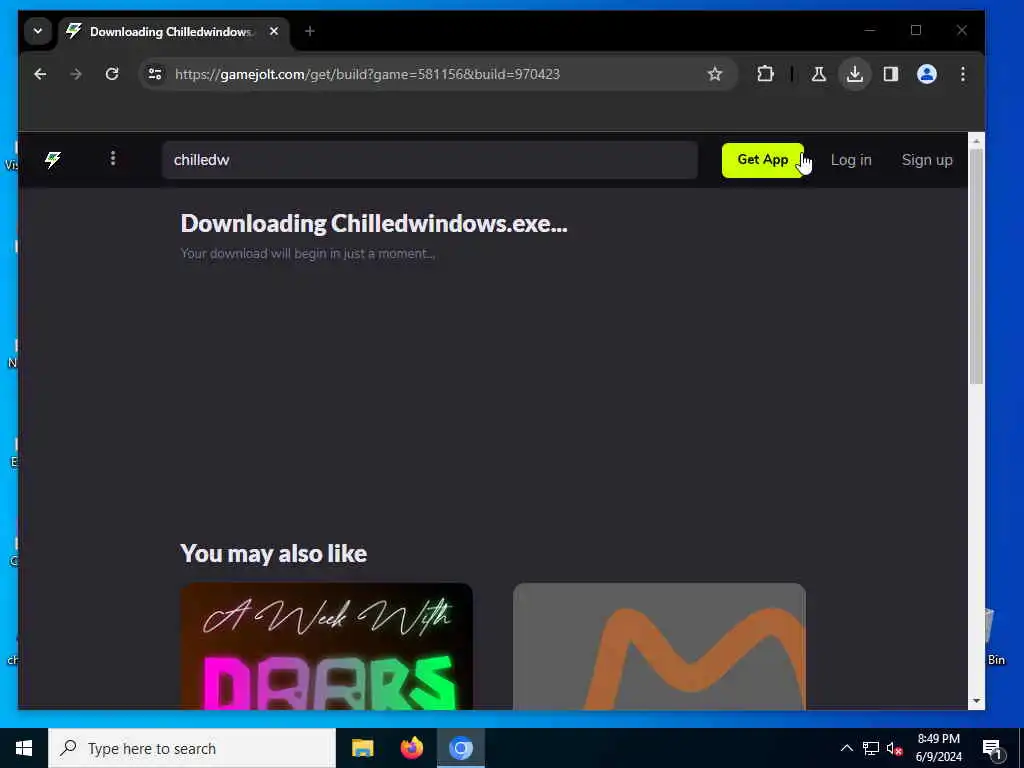Click the Chrome taskbar icon
Screen dimensions: 1024x768
[460, 748]
